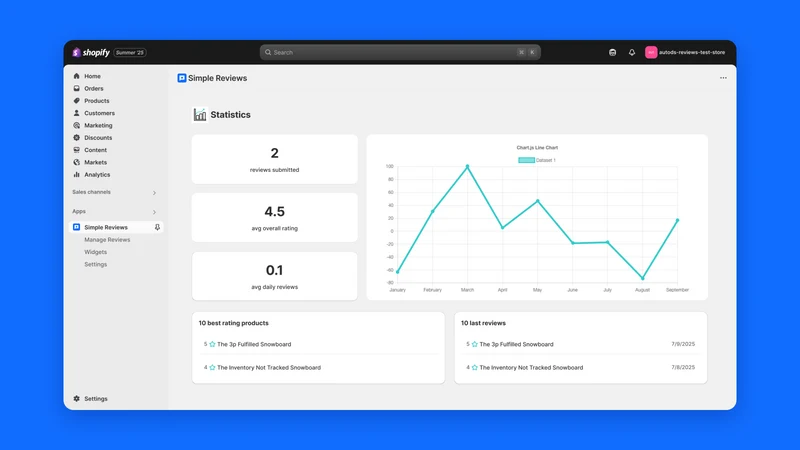The image size is (800, 450).
Task: Open the Summer '25 edition badge
Action: pos(130,53)
